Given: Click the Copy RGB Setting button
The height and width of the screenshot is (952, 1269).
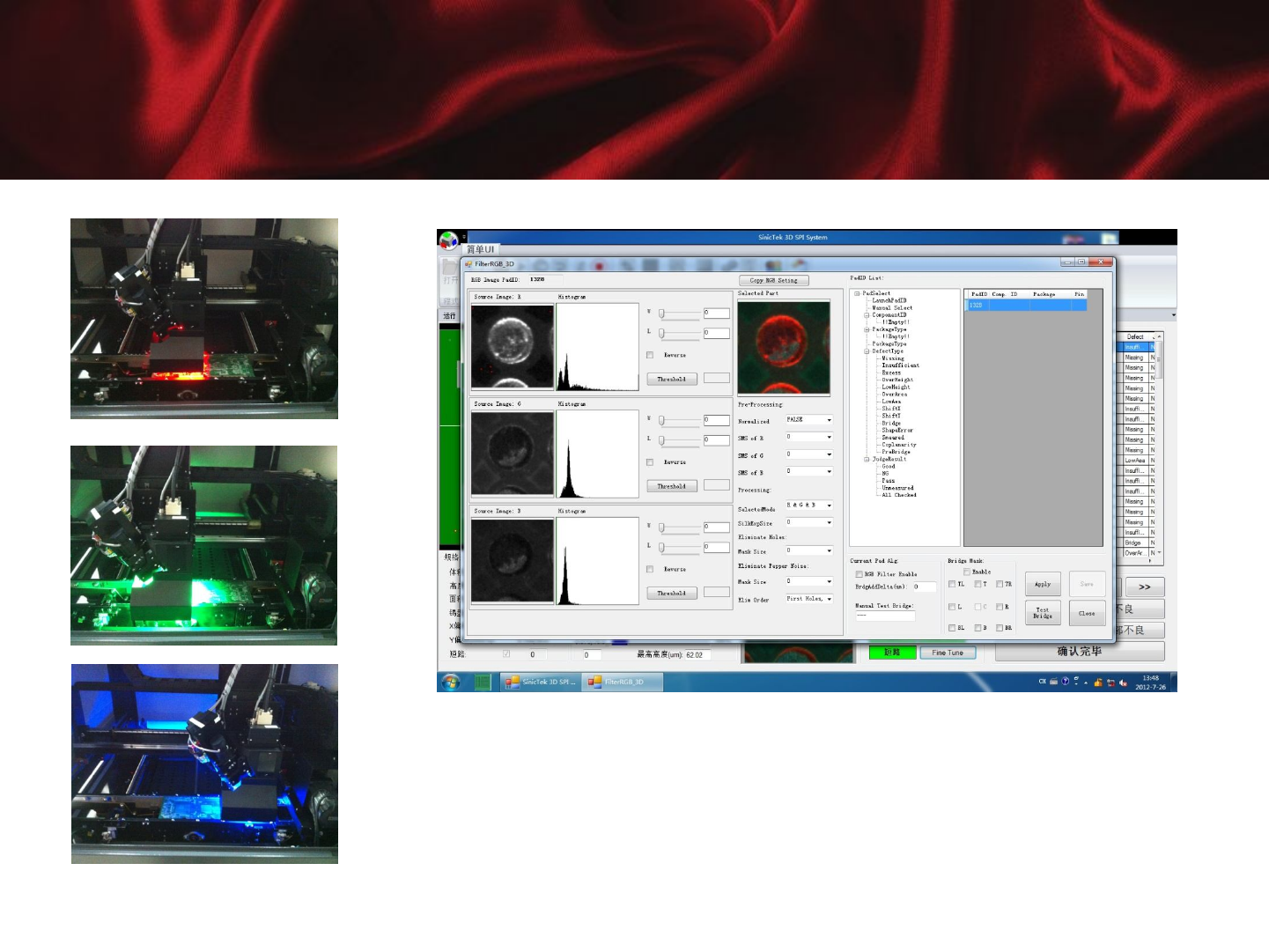Looking at the screenshot, I should (x=773, y=281).
